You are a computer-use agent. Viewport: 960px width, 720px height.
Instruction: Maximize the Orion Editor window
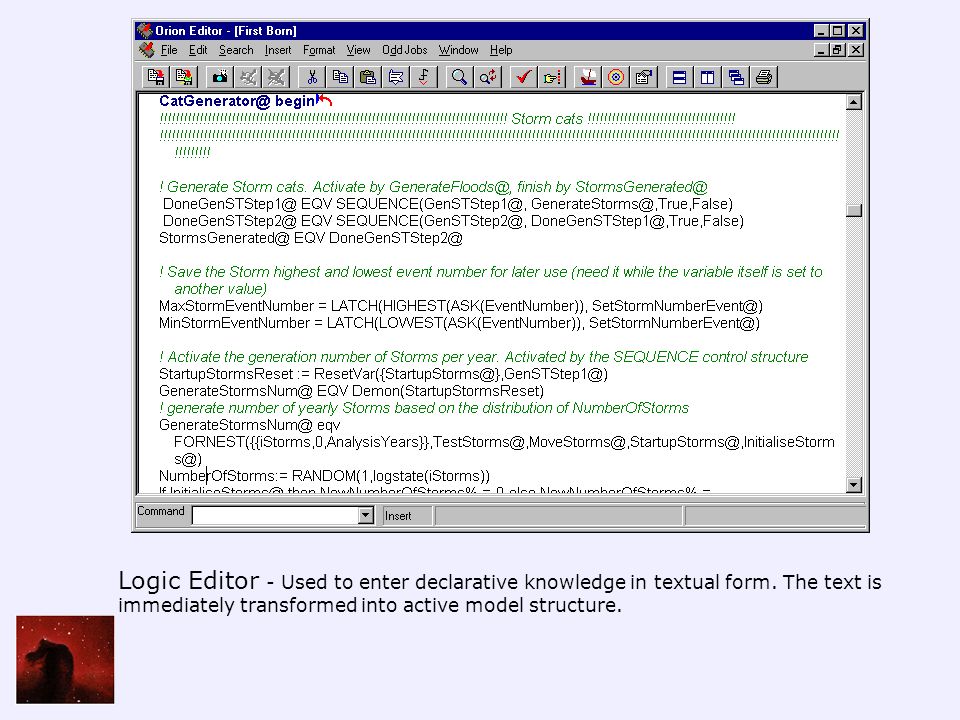click(x=838, y=30)
